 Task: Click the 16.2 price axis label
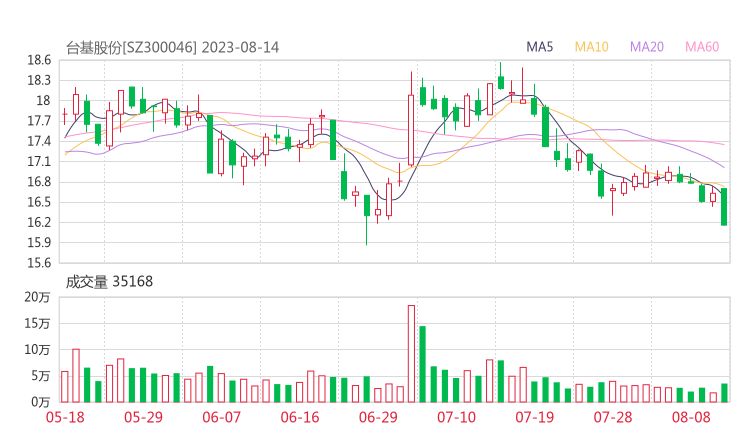pyautogui.click(x=39, y=222)
